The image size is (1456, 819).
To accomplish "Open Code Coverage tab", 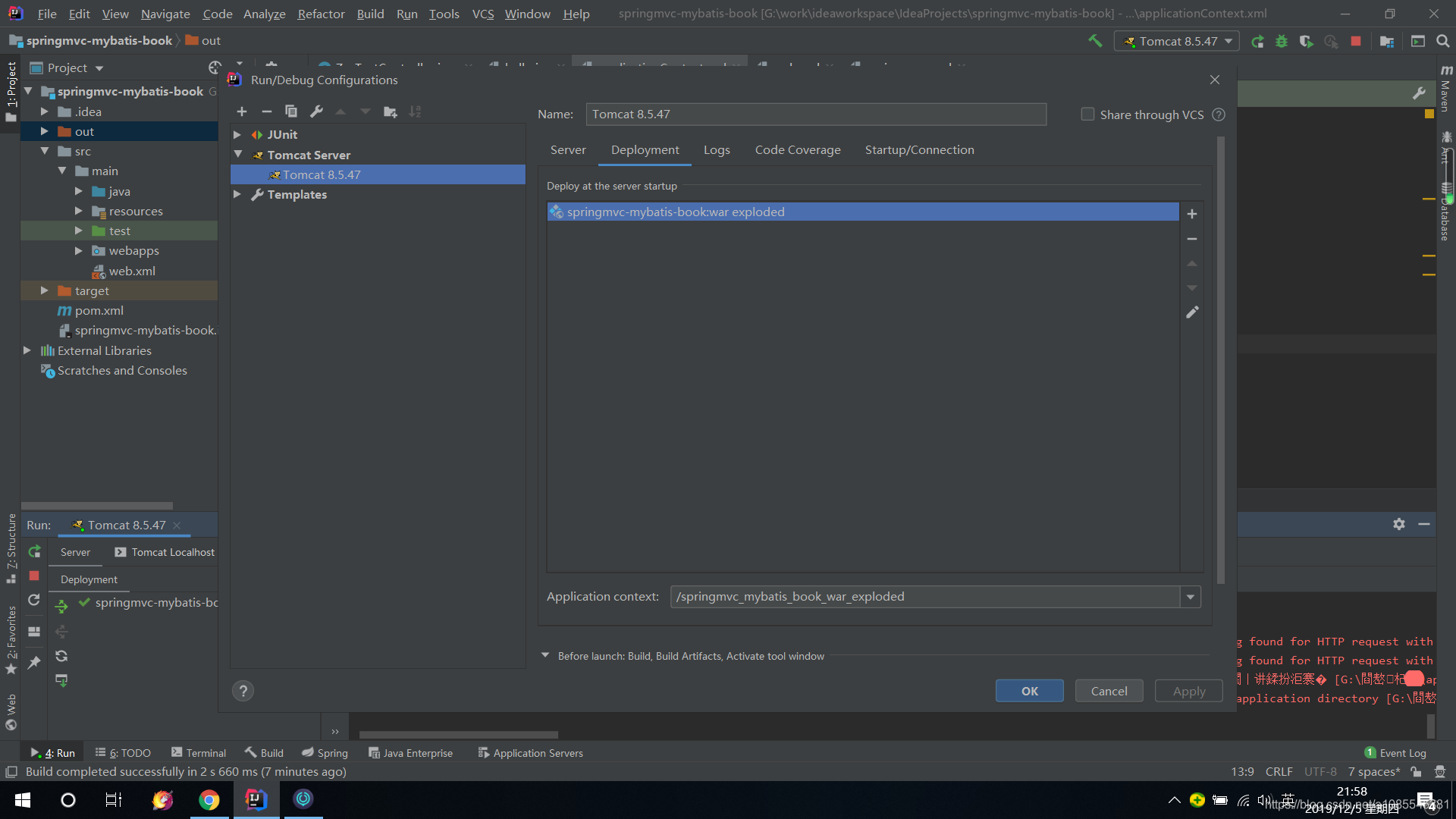I will click(x=798, y=149).
